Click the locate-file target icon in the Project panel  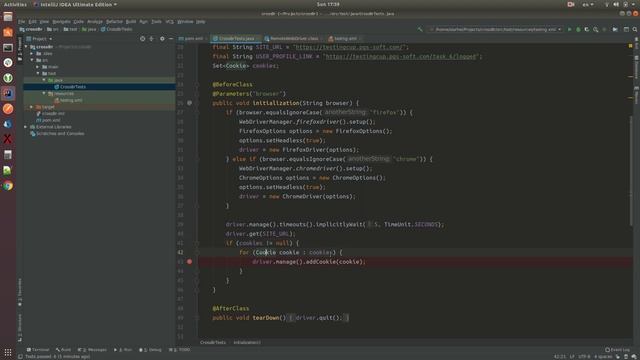point(142,39)
